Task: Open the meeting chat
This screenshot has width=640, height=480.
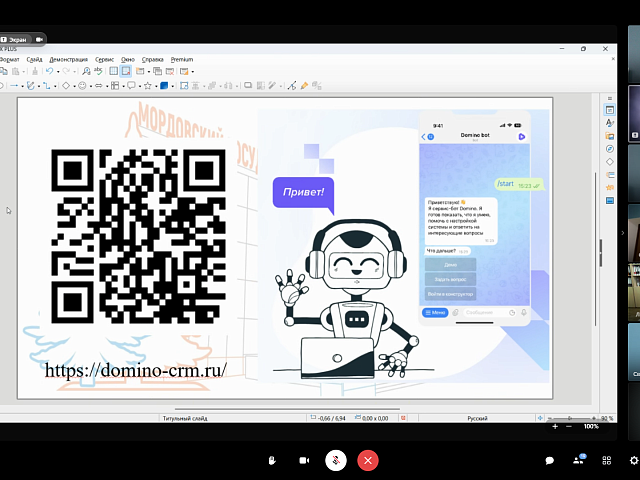Action: 549,461
